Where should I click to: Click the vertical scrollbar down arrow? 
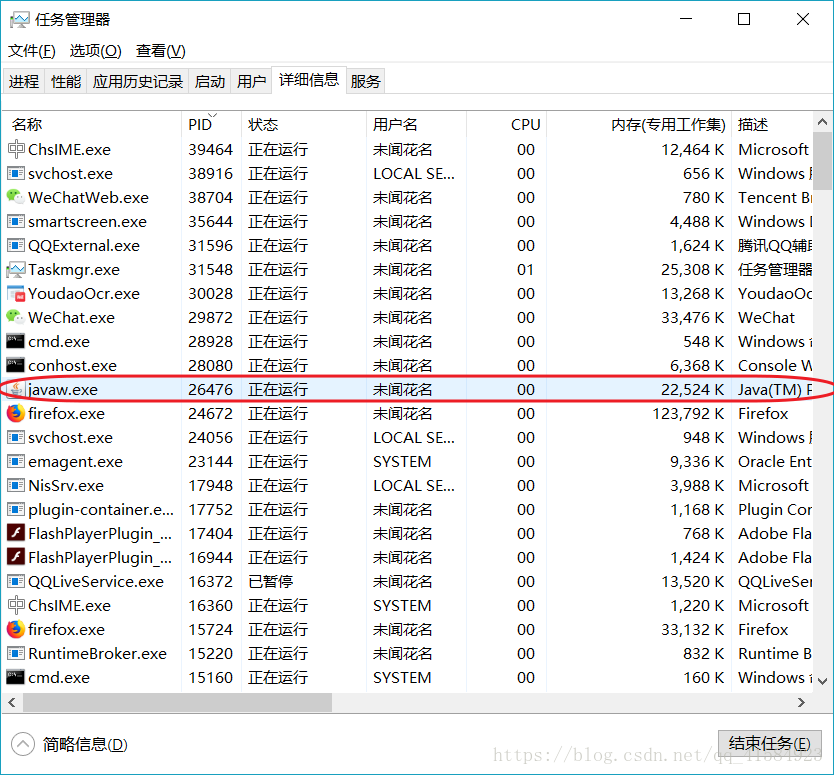point(822,681)
